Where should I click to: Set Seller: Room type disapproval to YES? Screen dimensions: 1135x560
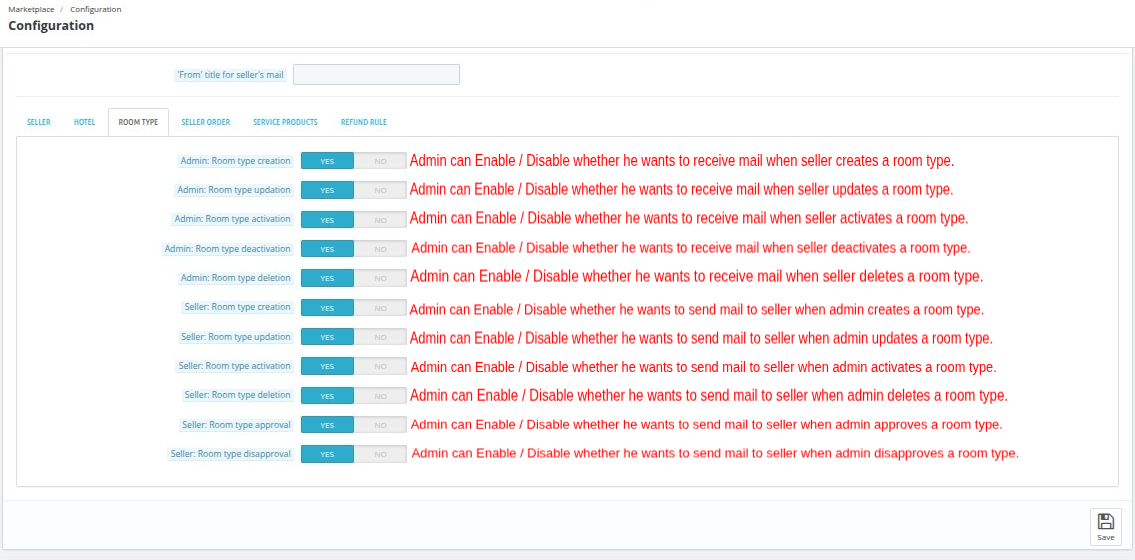(x=327, y=454)
